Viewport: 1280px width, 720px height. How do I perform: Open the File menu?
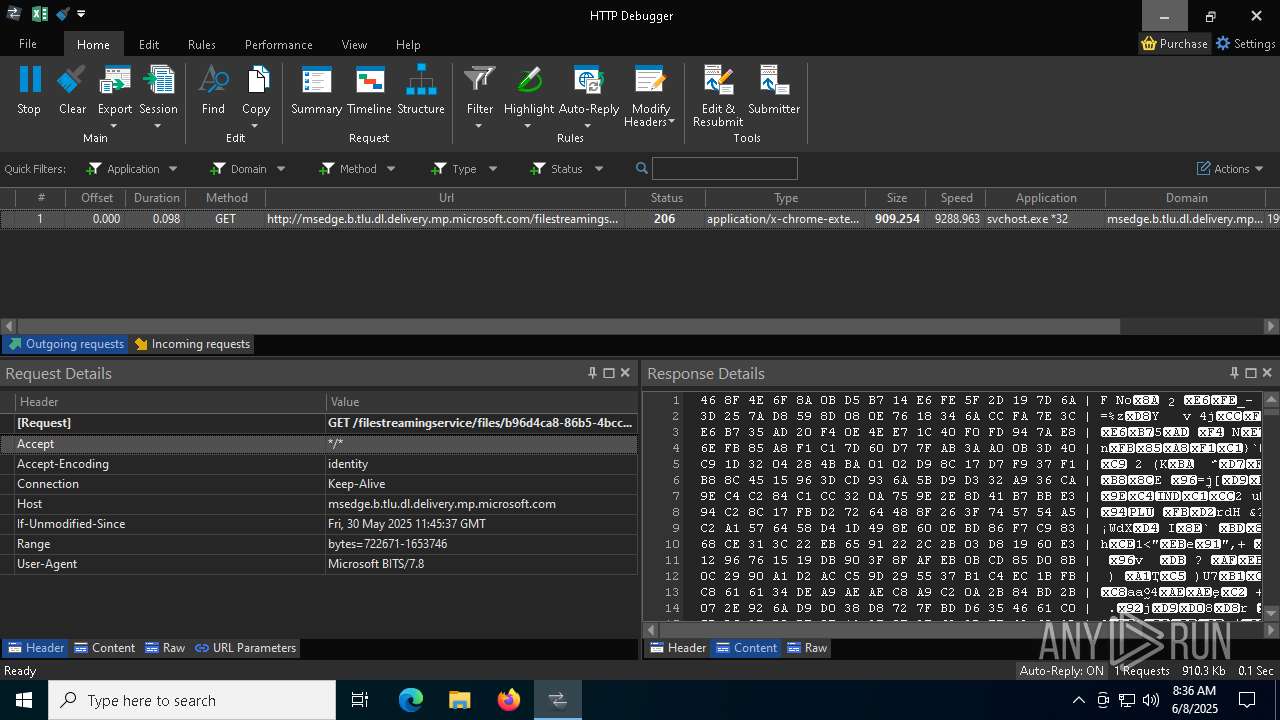[x=28, y=44]
